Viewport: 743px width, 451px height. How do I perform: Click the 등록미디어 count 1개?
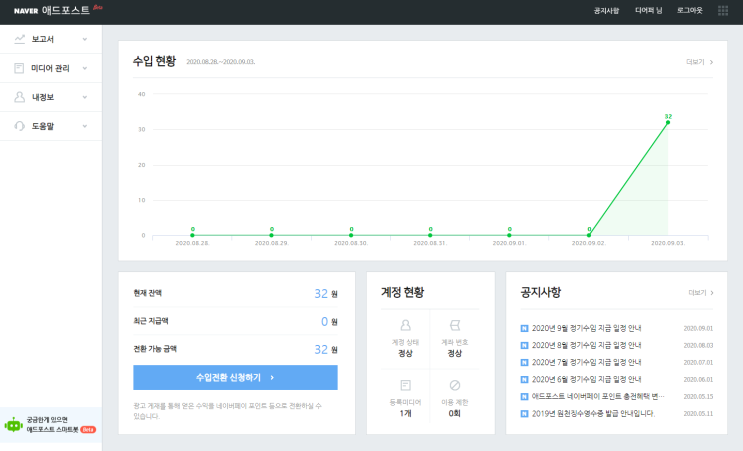405,414
